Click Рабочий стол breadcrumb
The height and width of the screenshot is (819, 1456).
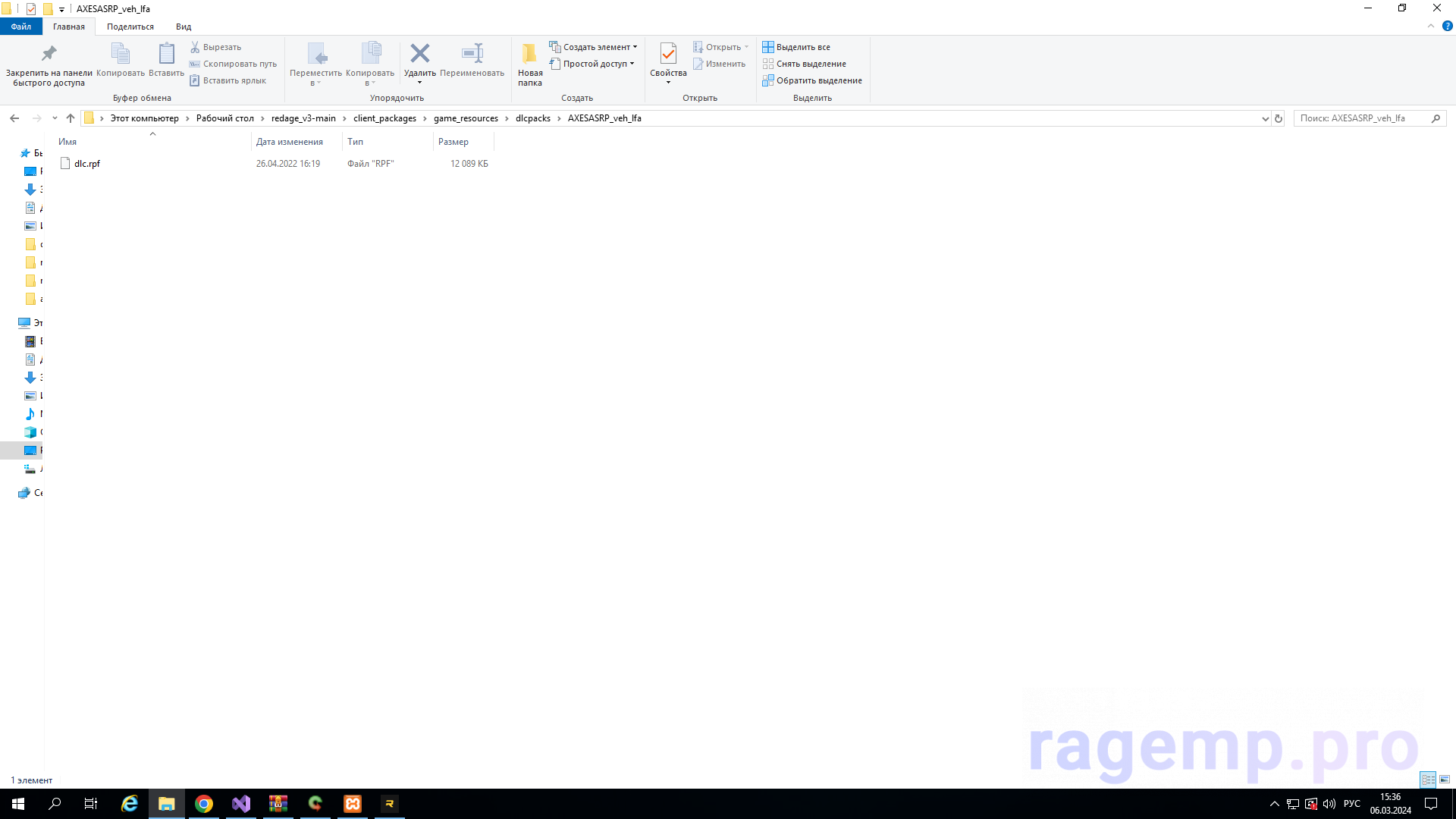(x=225, y=118)
